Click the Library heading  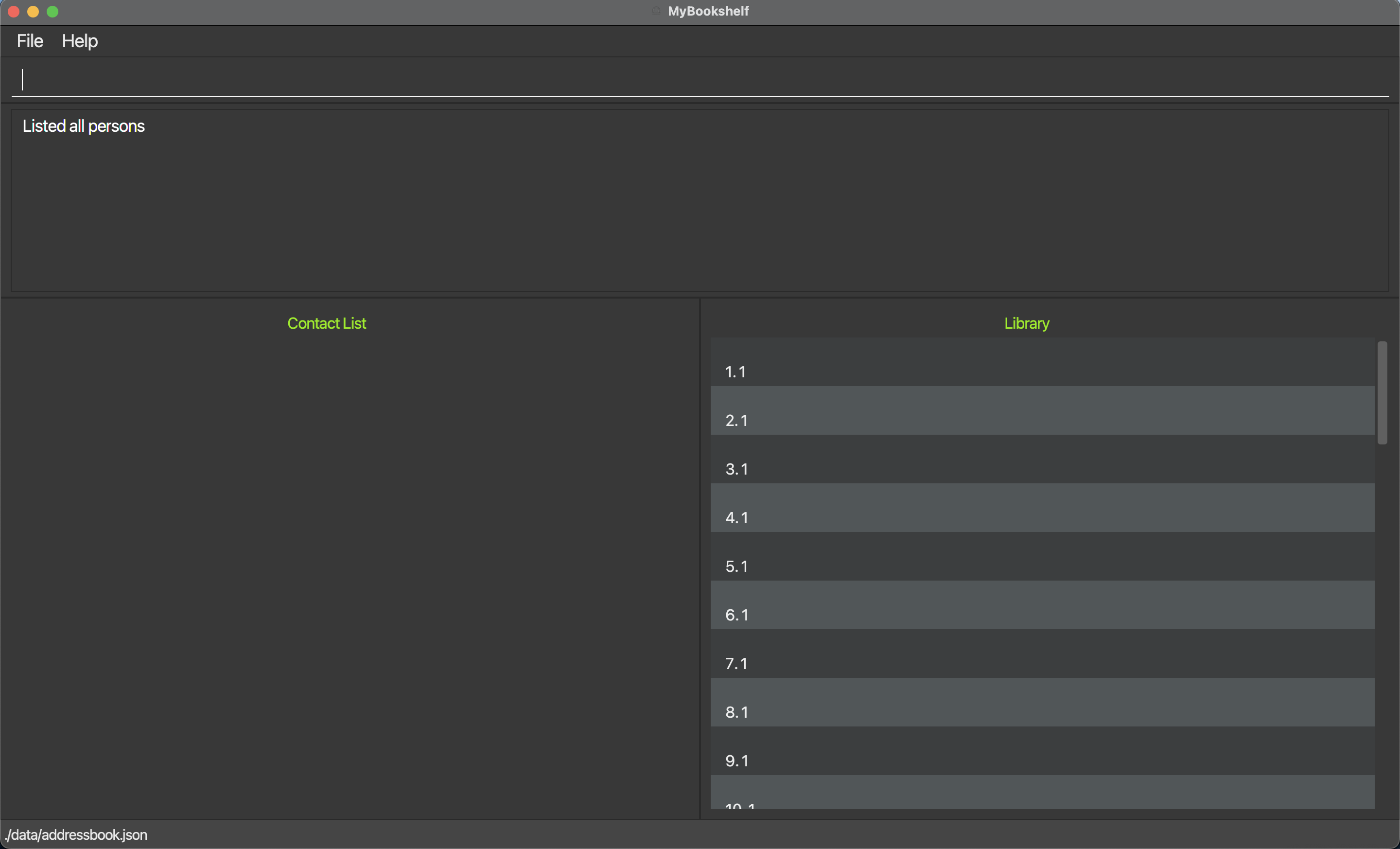1026,323
